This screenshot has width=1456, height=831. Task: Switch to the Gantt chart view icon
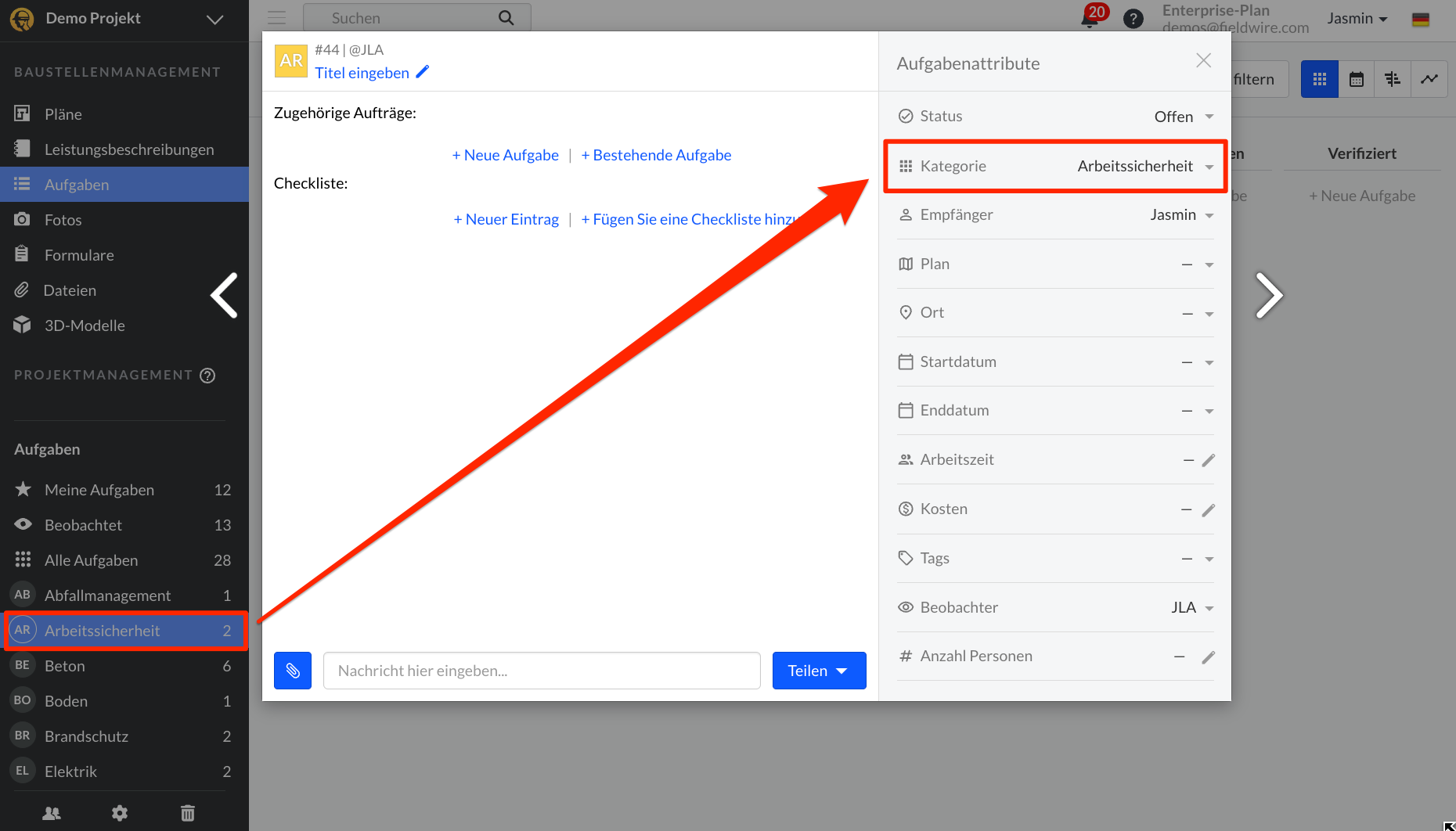[1393, 79]
